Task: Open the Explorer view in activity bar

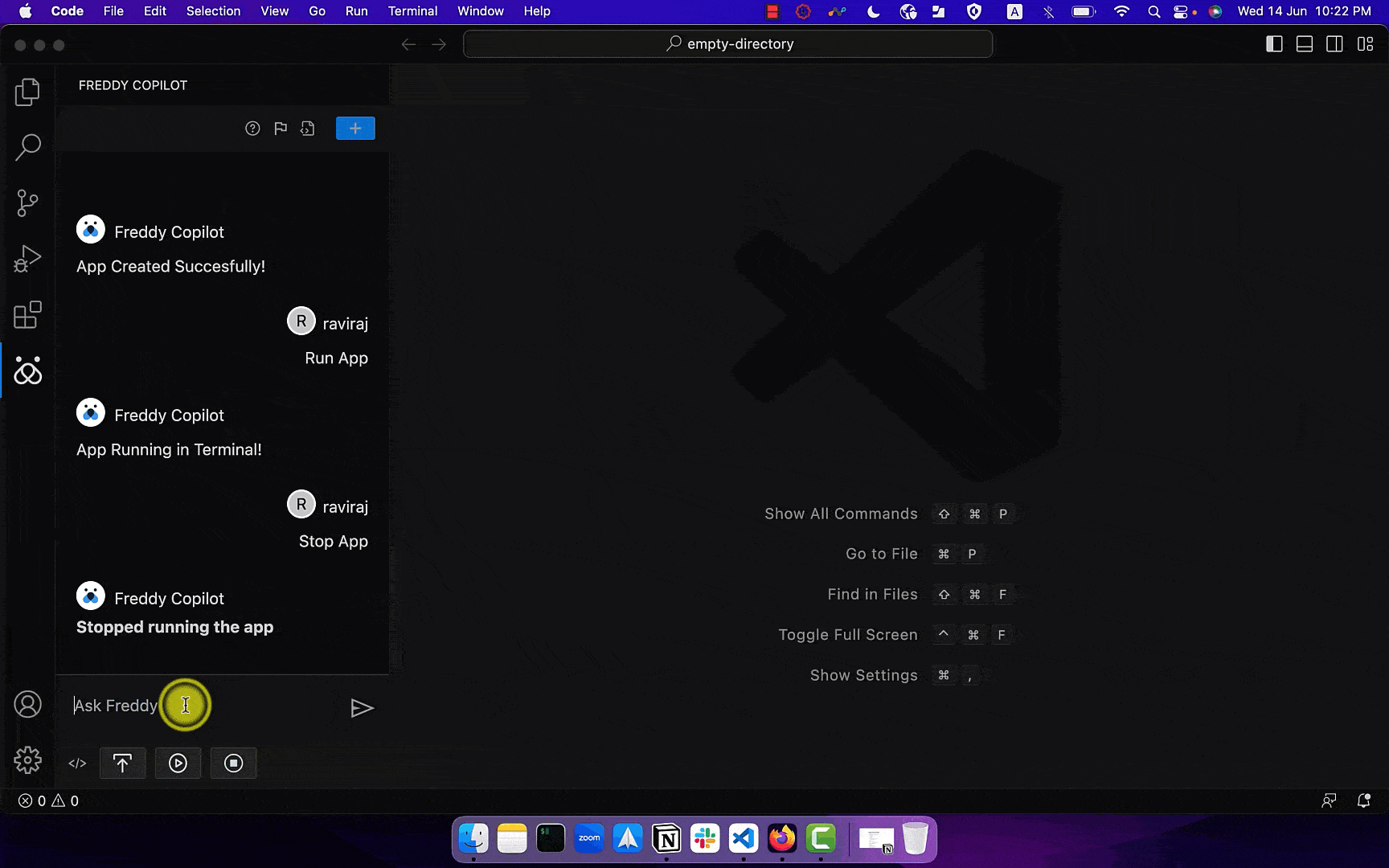Action: point(27,92)
